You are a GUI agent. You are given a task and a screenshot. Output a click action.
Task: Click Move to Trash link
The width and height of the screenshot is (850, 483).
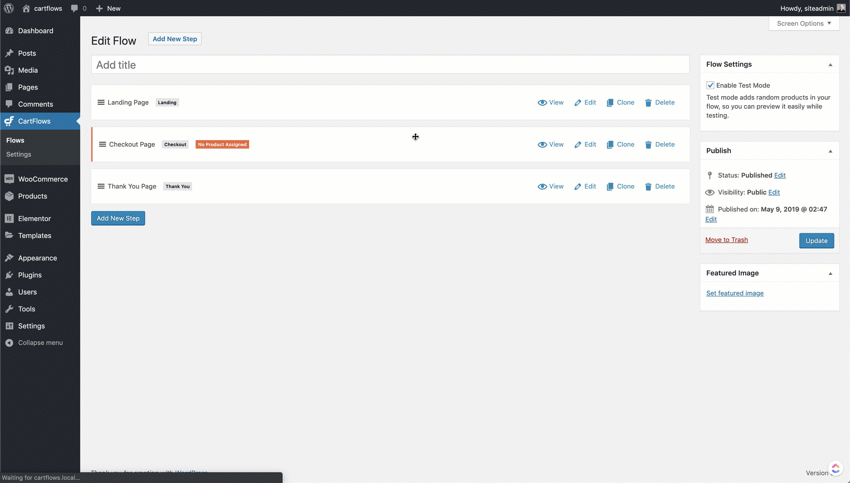(726, 240)
